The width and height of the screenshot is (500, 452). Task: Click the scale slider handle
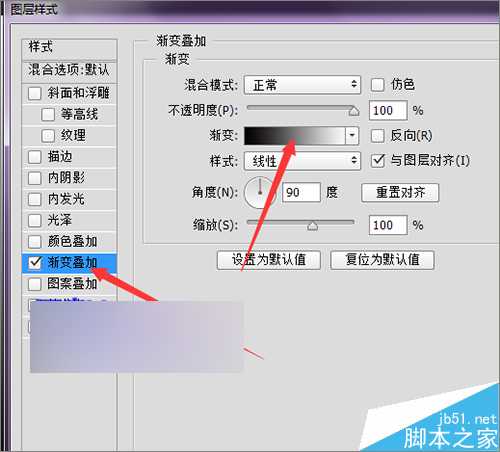coord(312,226)
